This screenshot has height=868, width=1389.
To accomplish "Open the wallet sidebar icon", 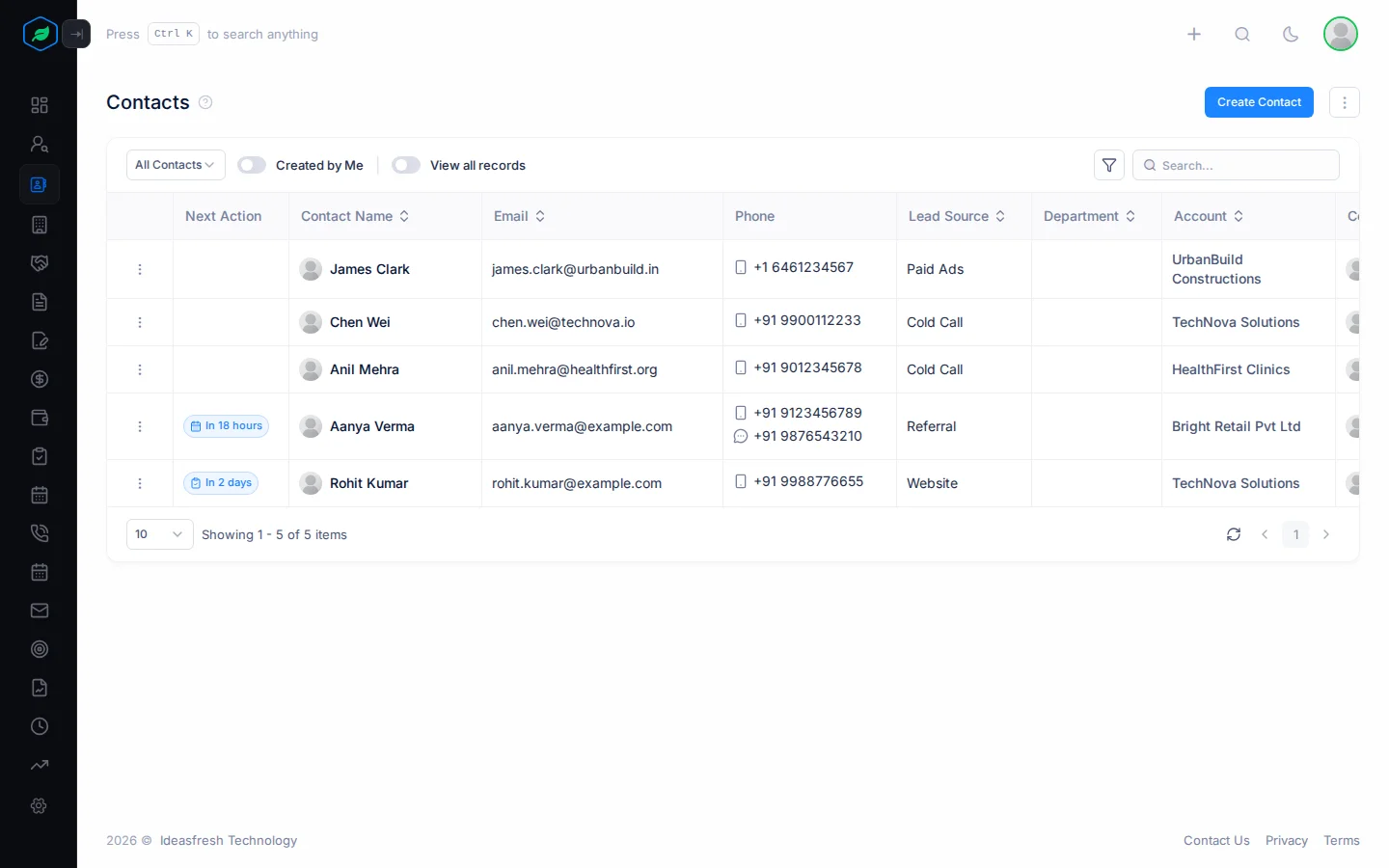I will click(x=40, y=418).
